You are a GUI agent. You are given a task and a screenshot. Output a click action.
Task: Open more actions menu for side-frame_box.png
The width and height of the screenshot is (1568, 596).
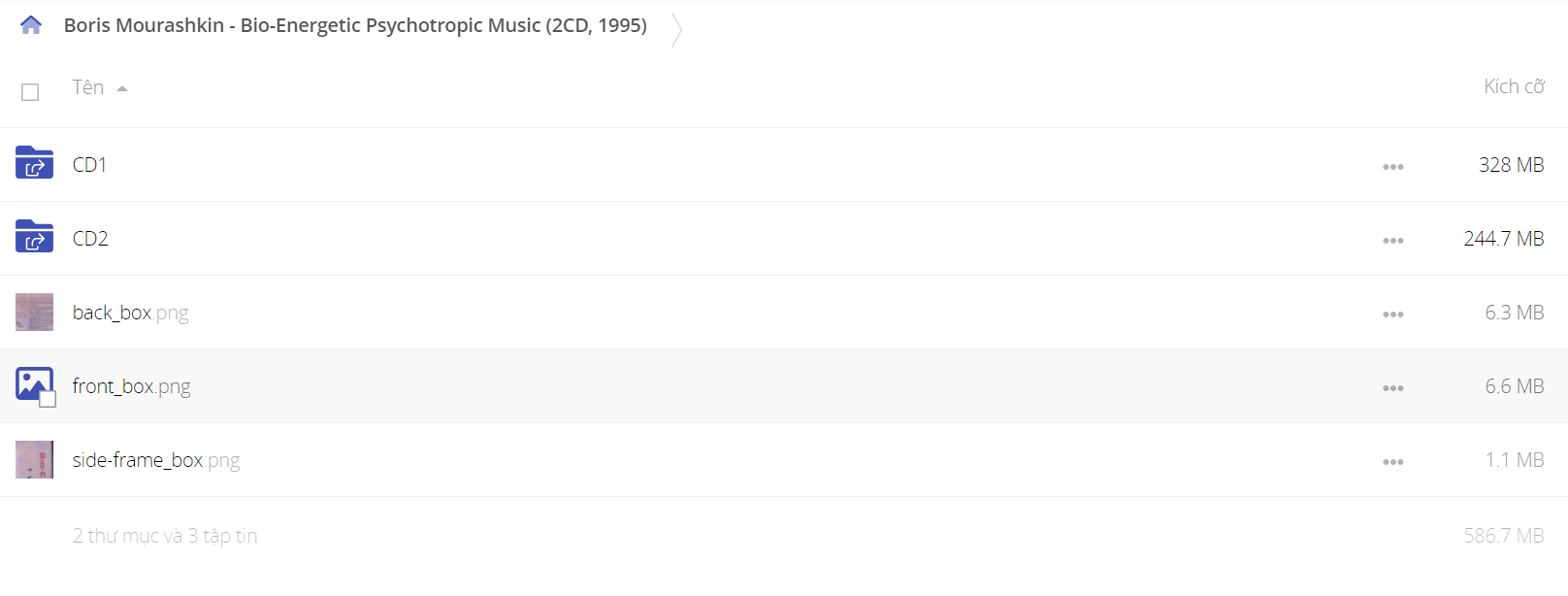click(1393, 462)
